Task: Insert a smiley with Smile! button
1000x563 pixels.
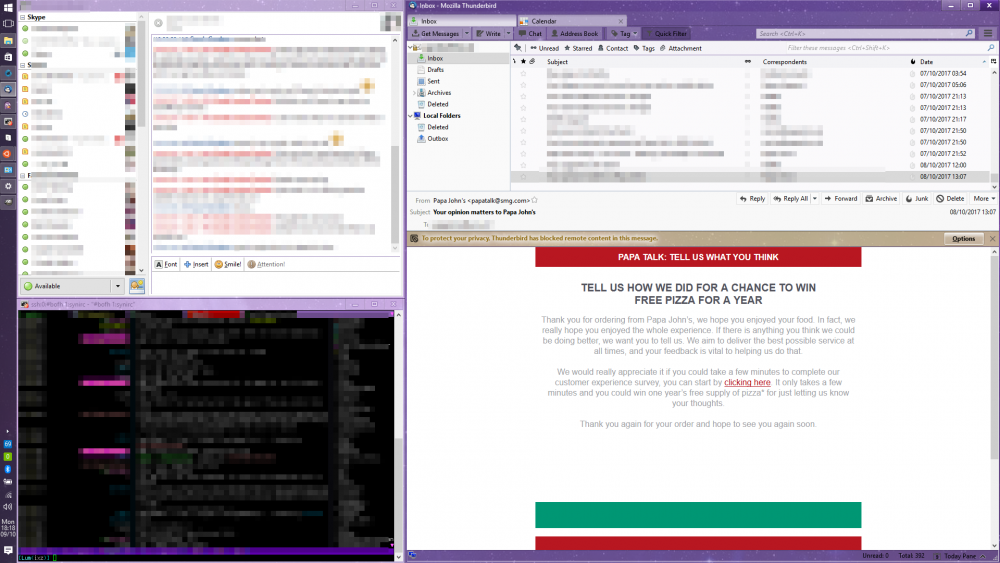Action: (x=227, y=264)
